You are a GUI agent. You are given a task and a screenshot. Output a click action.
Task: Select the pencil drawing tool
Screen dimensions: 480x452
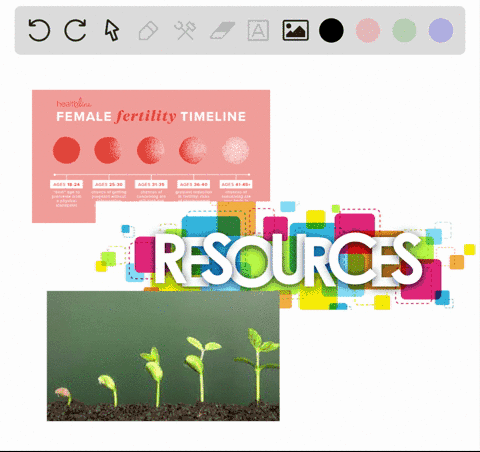click(148, 31)
